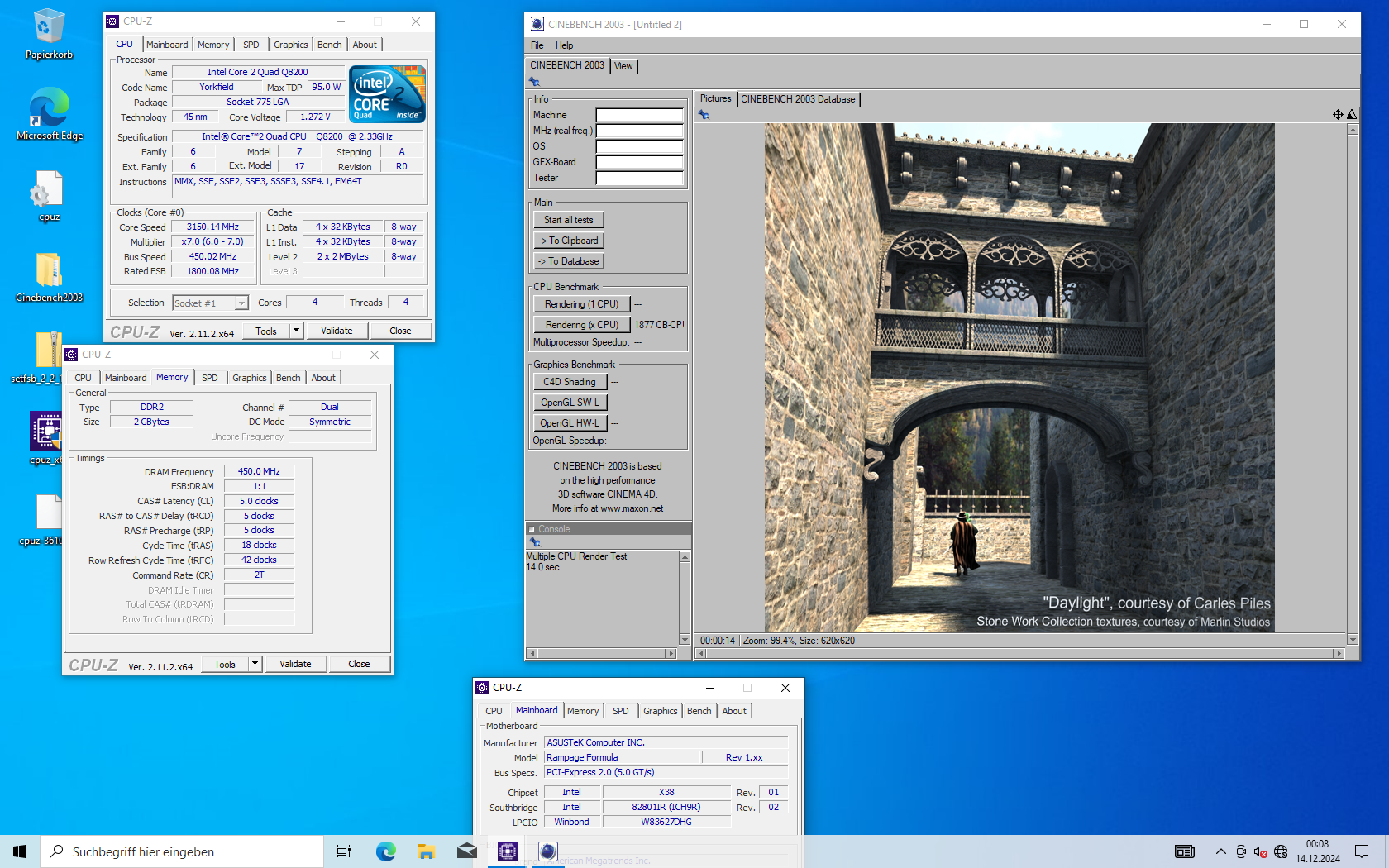
Task: Click the GFX-Board input field
Action: pos(639,163)
